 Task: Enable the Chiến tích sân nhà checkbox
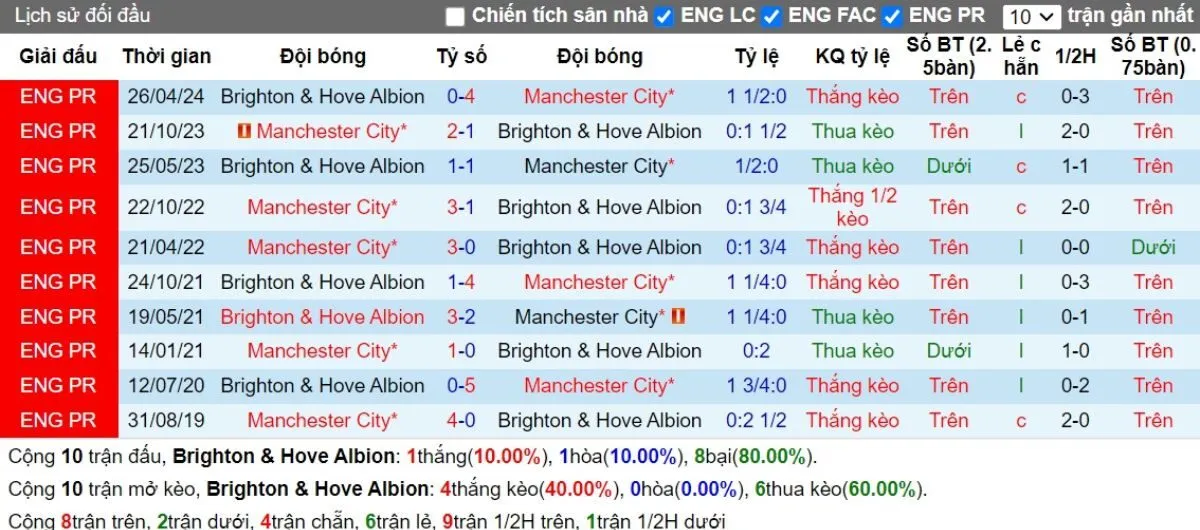point(456,16)
